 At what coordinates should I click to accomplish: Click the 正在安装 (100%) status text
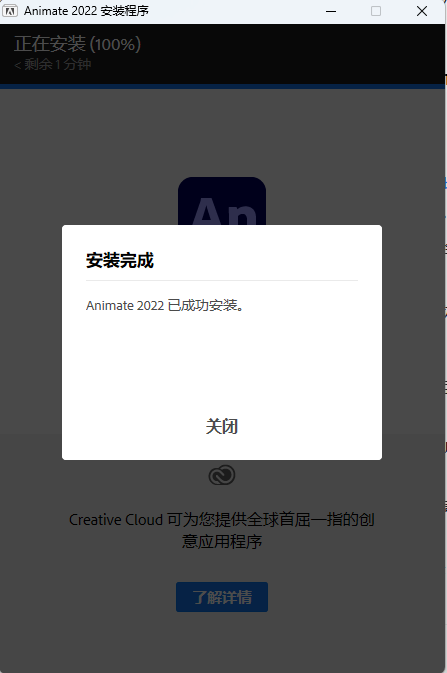(x=77, y=44)
